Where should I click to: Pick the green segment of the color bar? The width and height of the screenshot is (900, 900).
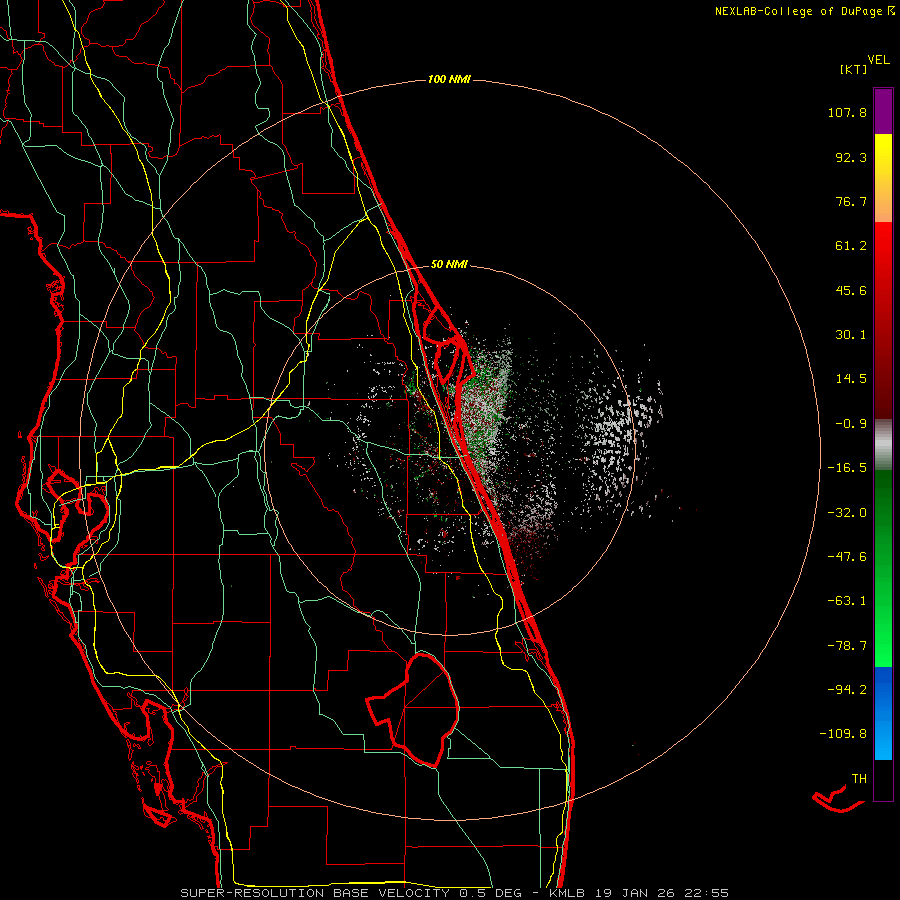coord(883,568)
